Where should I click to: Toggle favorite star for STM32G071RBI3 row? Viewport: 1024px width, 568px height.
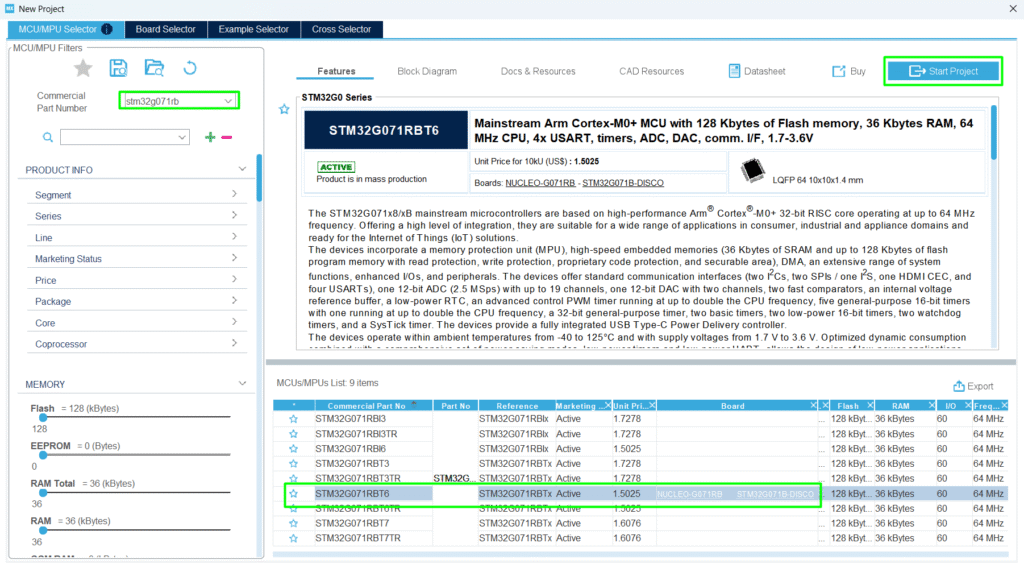pos(293,420)
